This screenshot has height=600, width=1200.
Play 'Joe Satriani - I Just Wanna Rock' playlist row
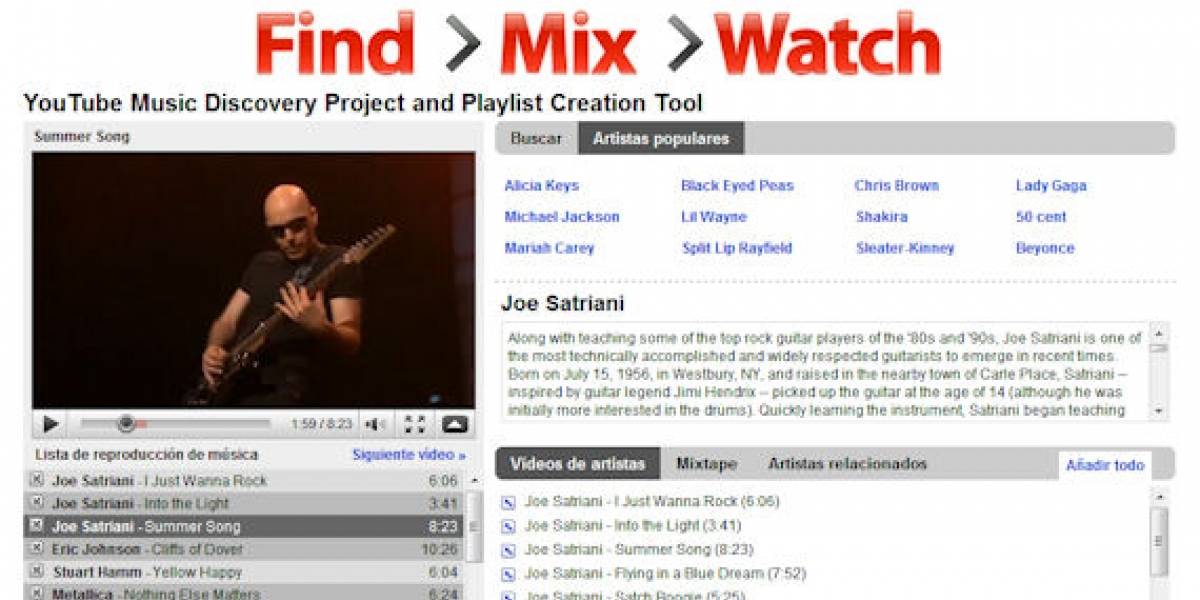(x=244, y=480)
